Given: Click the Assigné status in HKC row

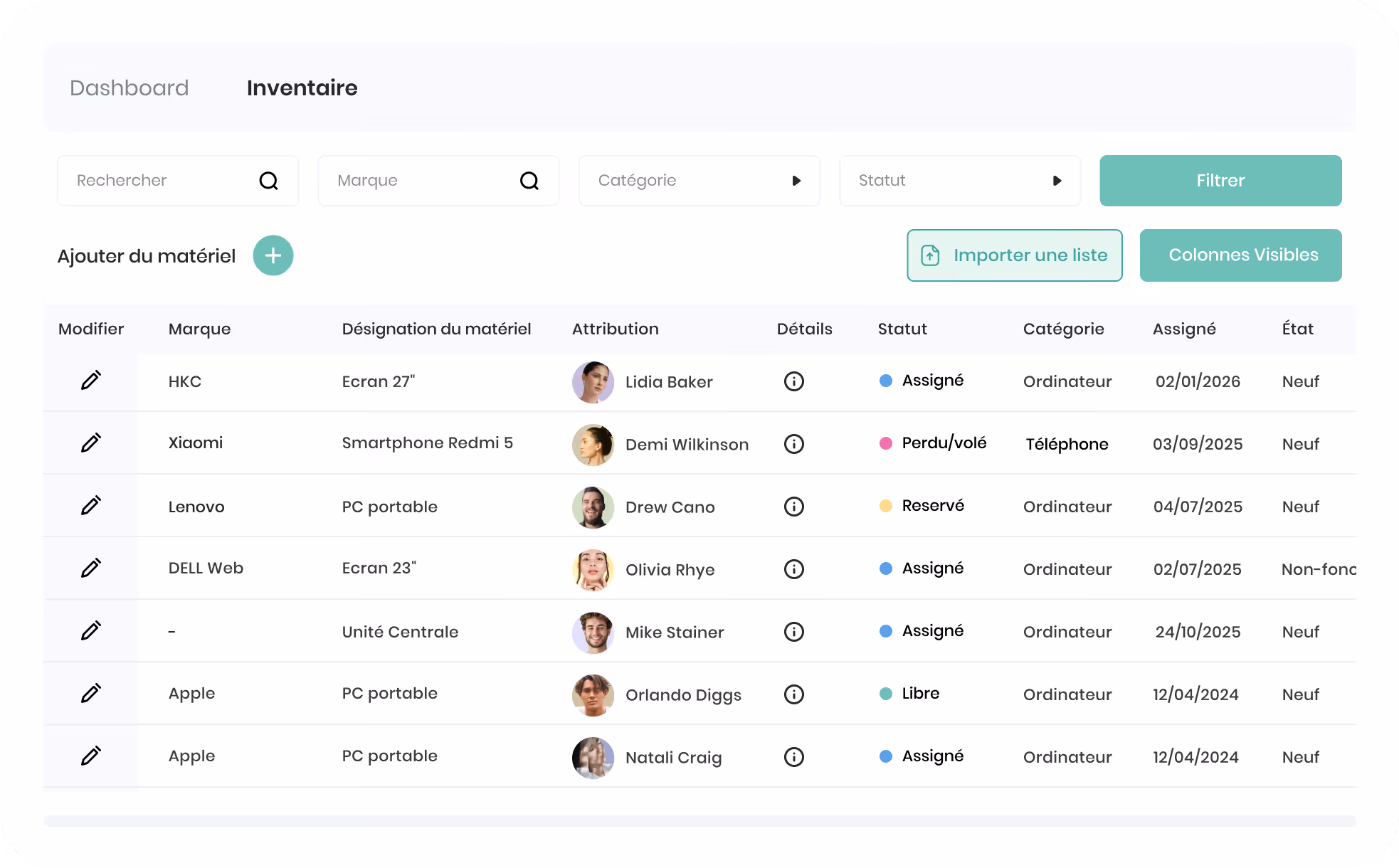Looking at the screenshot, I should [922, 381].
